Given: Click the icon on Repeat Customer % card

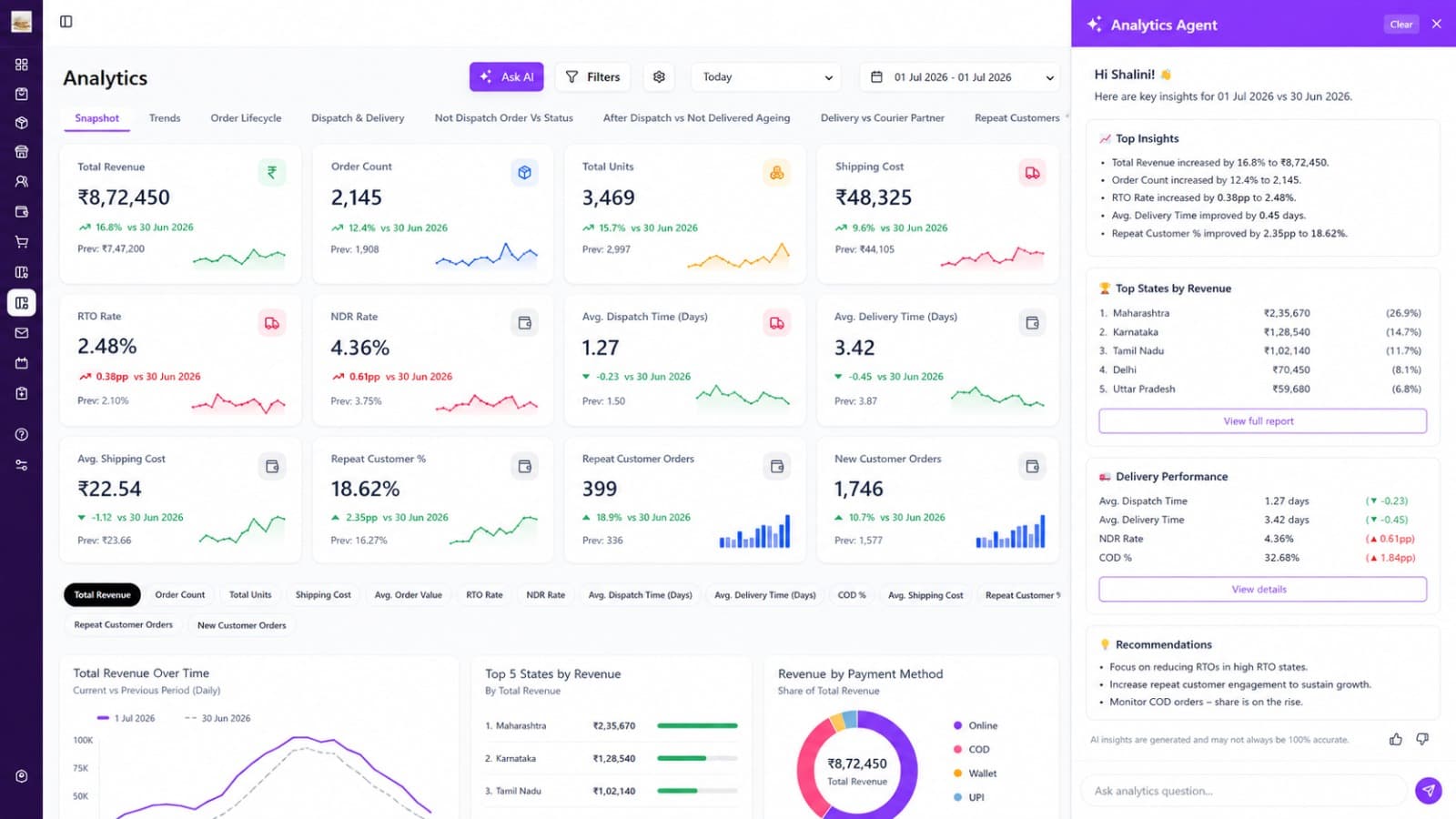Looking at the screenshot, I should (525, 466).
